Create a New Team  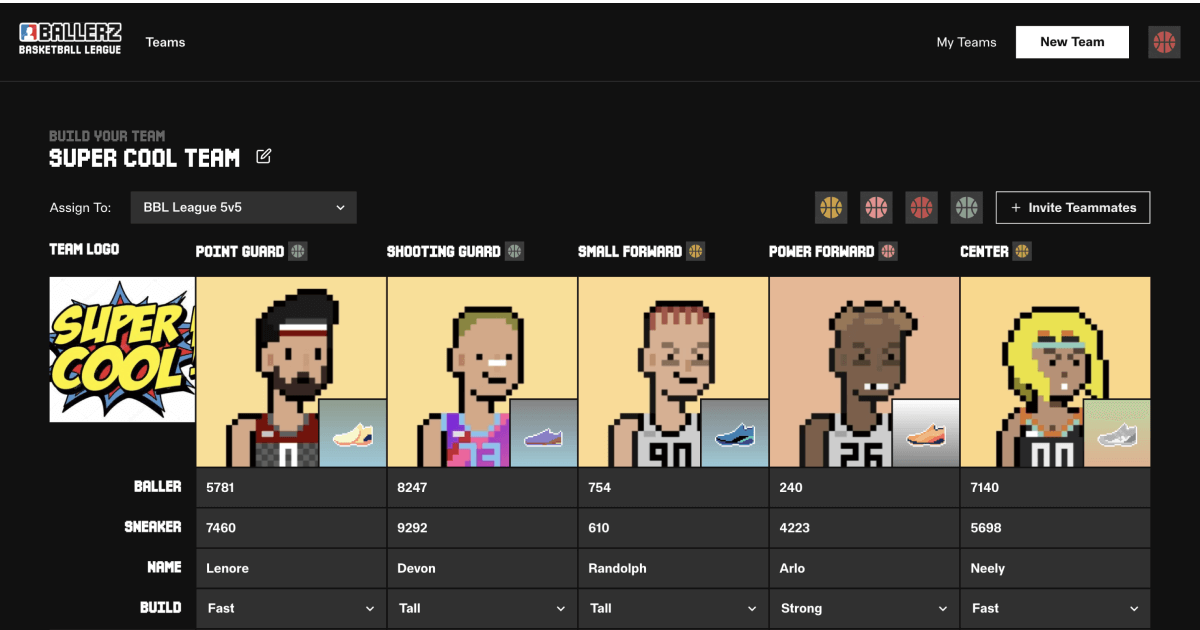tap(1072, 42)
